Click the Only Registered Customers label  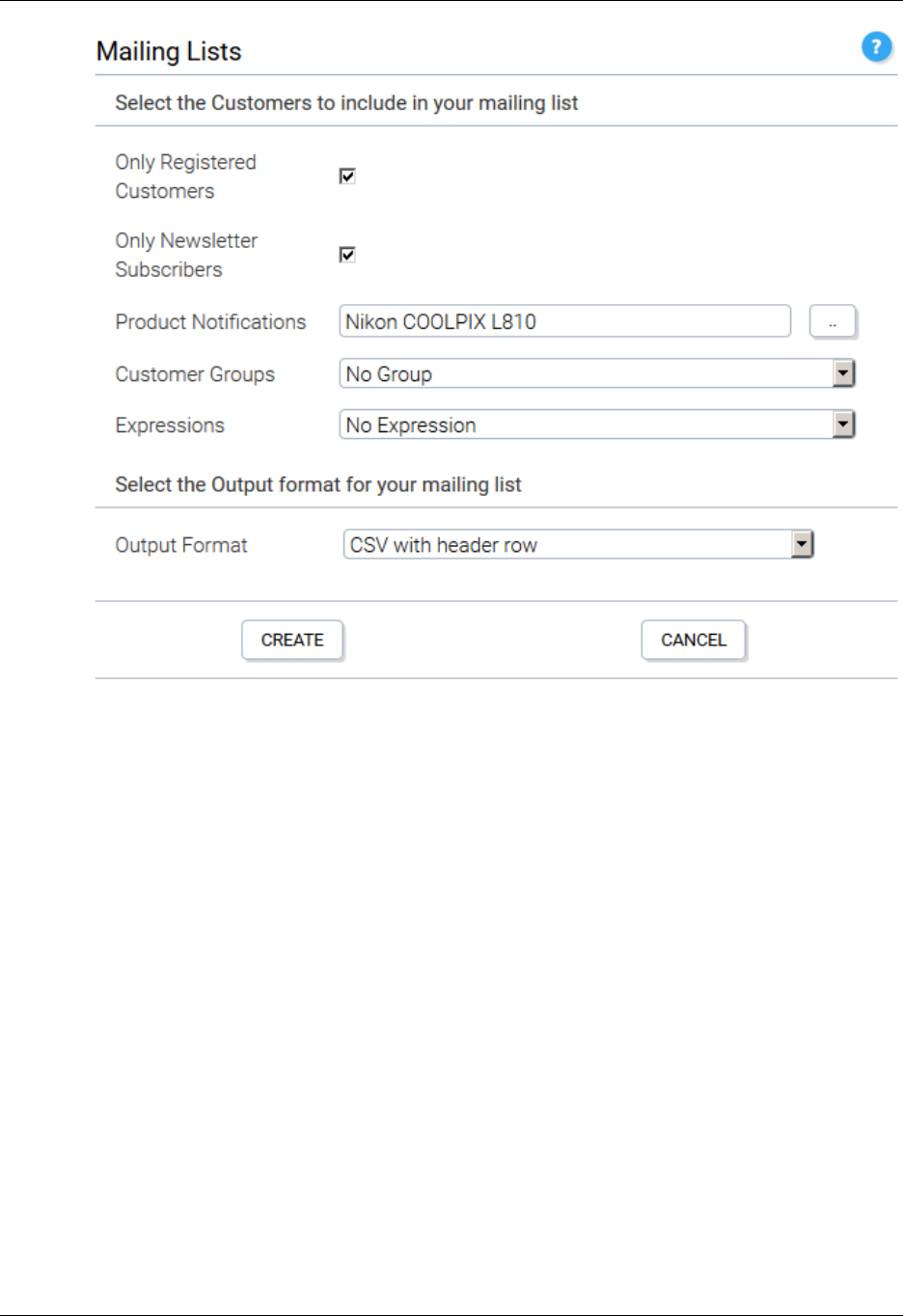[x=185, y=176]
